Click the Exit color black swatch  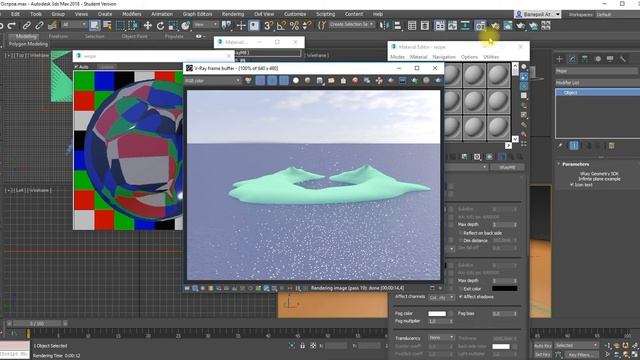(x=505, y=288)
